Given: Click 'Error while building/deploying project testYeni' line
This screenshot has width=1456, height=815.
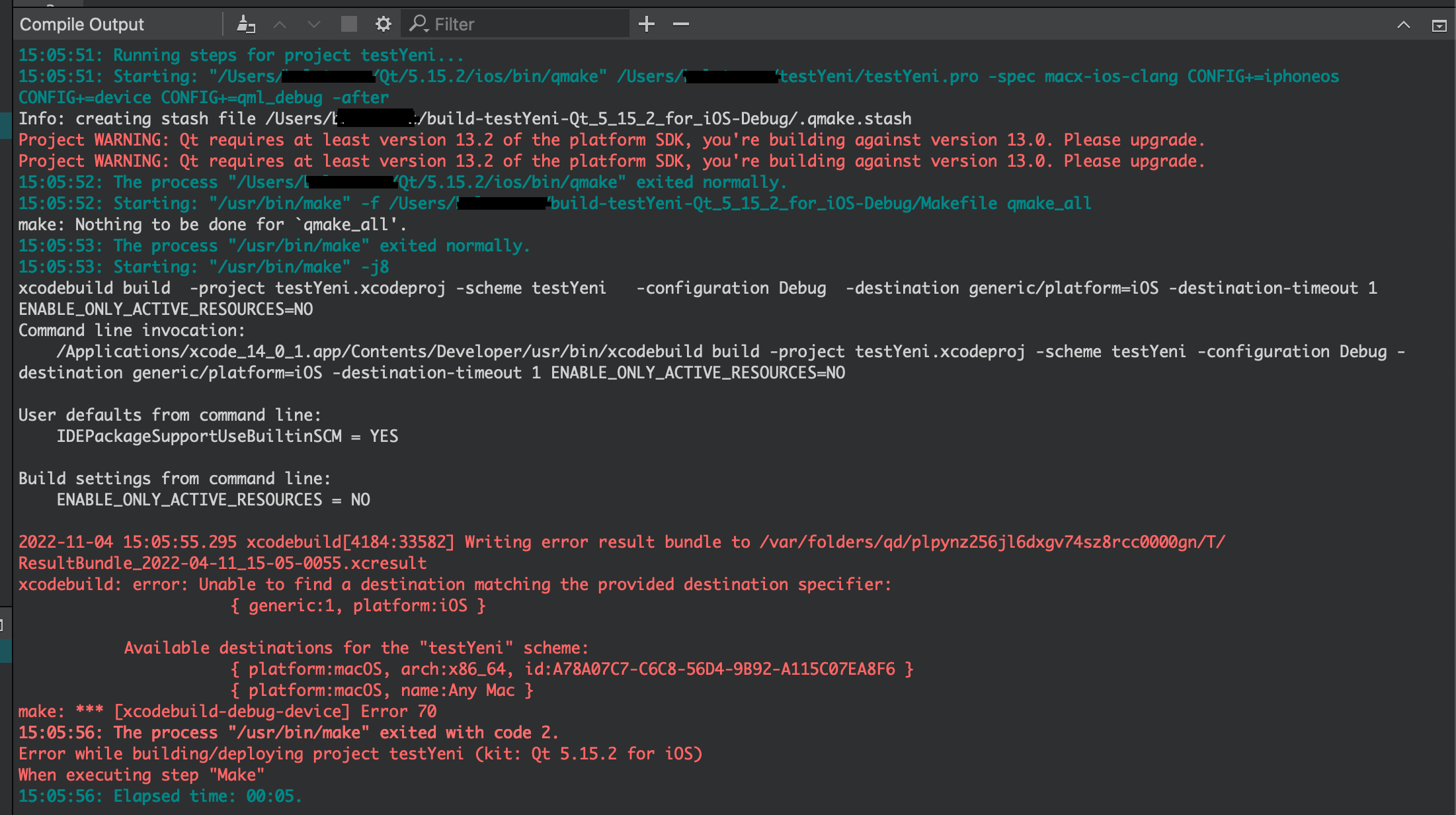Looking at the screenshot, I should tap(360, 754).
